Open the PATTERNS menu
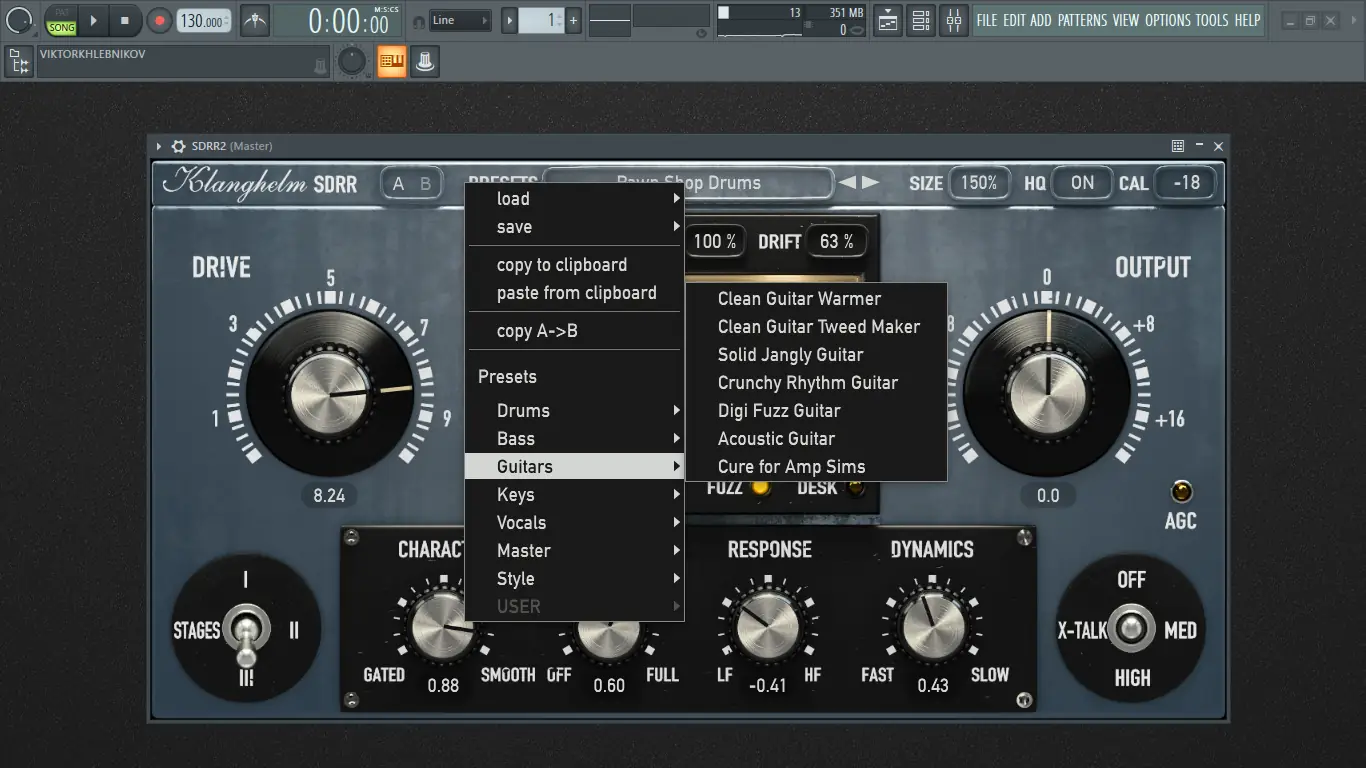 pyautogui.click(x=1083, y=20)
